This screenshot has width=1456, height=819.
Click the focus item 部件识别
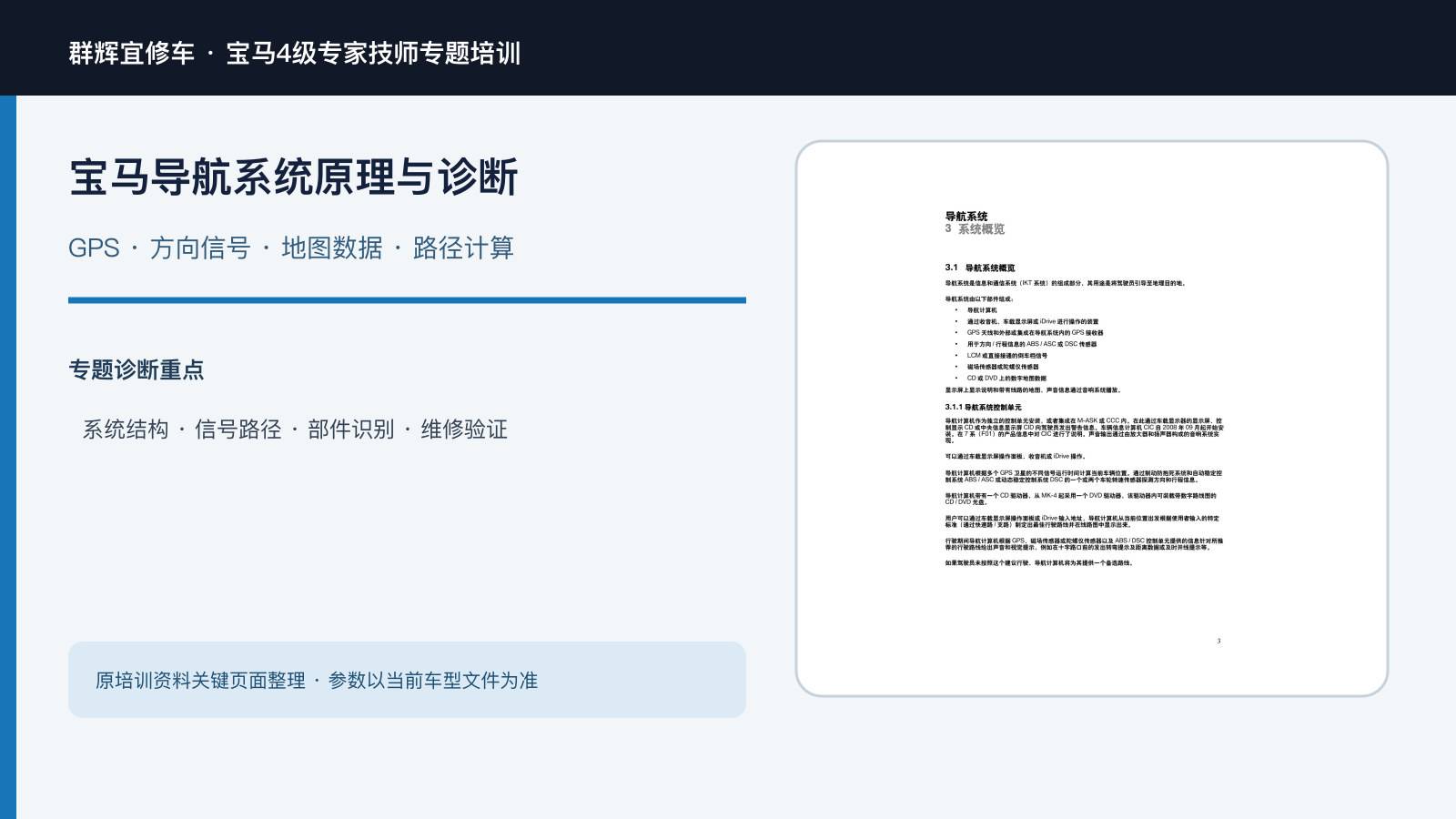coord(351,430)
